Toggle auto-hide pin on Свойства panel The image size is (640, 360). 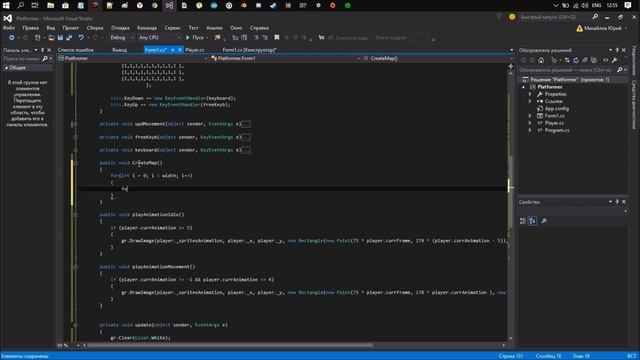point(617,202)
